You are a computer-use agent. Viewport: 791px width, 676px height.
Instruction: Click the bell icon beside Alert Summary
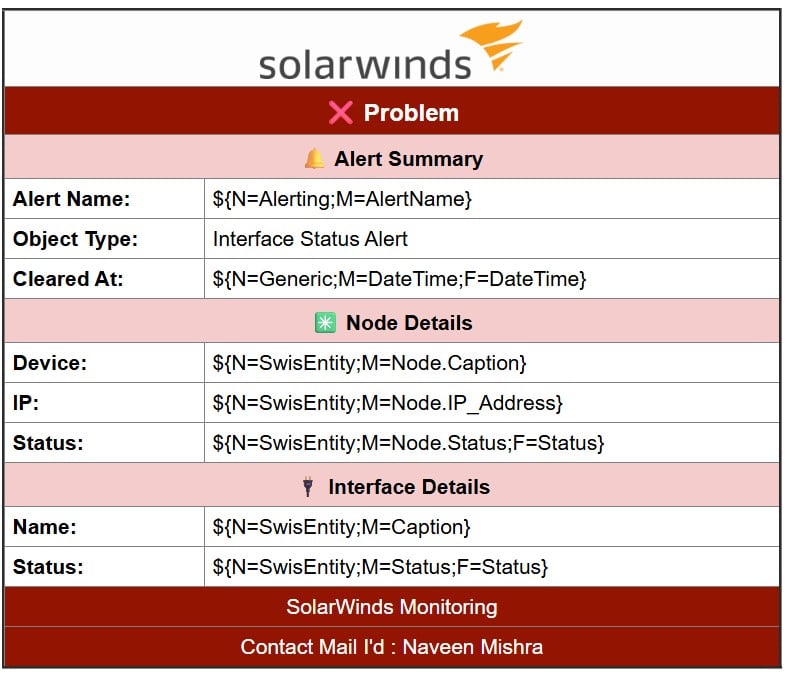(315, 159)
